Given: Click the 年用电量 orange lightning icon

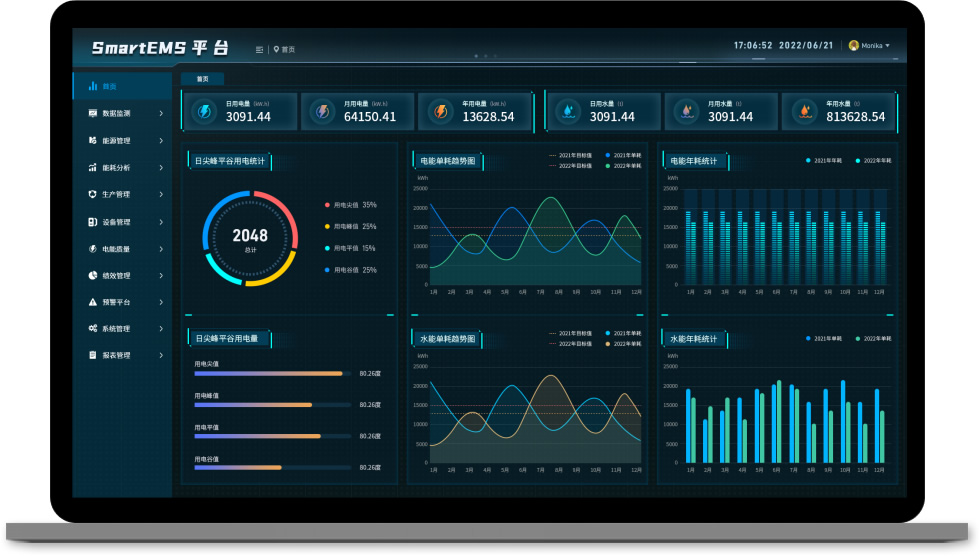Looking at the screenshot, I should [440, 112].
